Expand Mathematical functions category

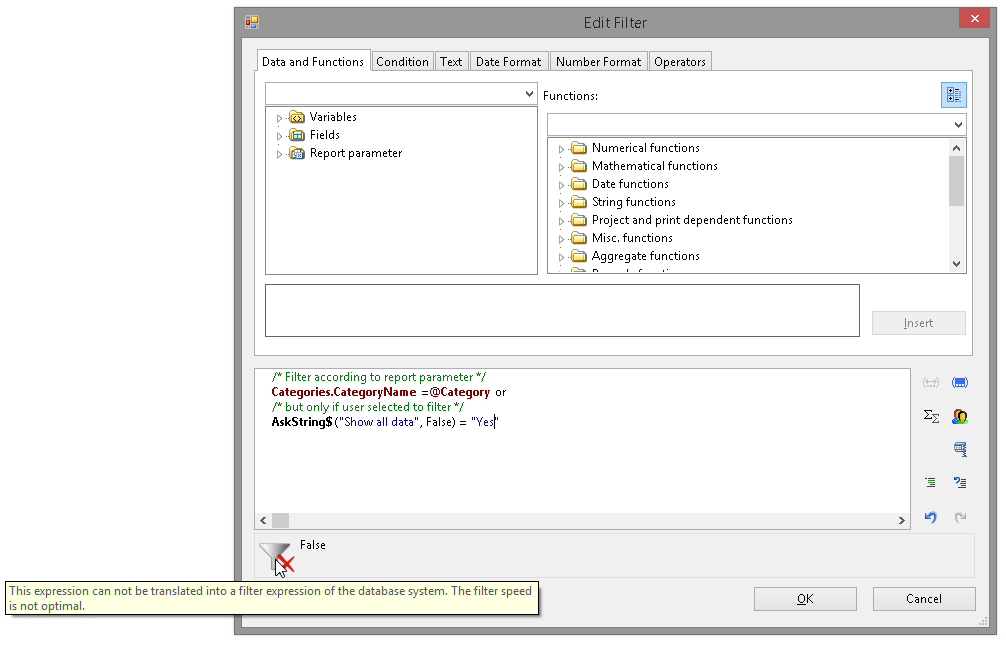561,167
